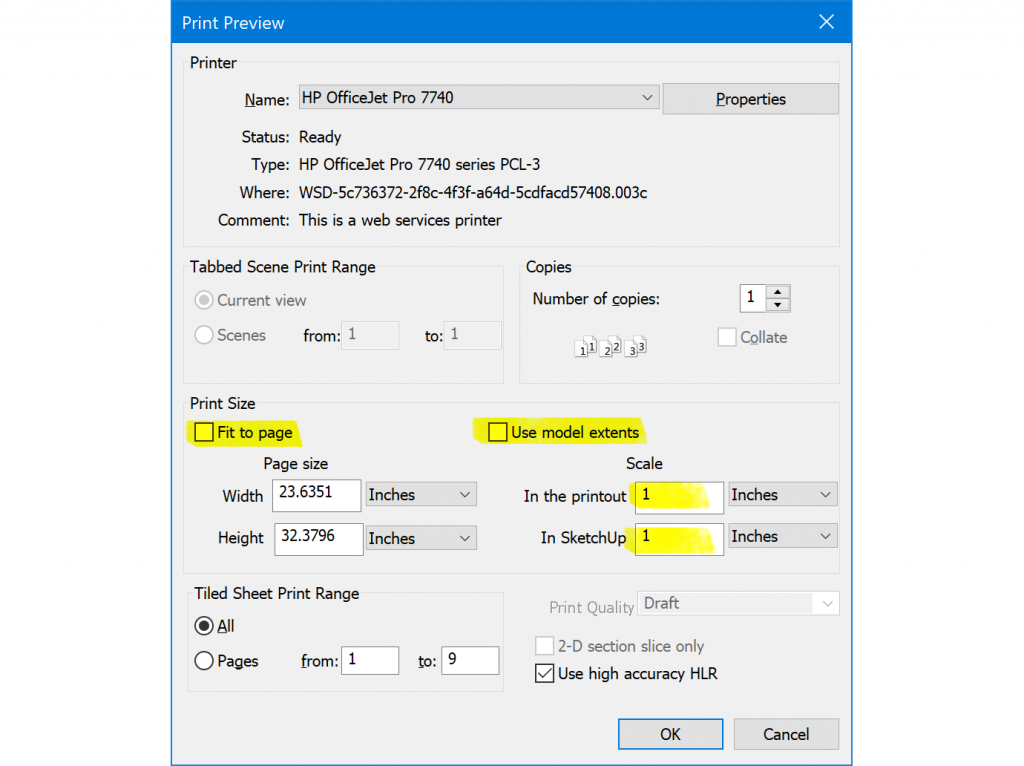Screen dimensions: 1024x766
Task: Click the Properties button
Action: click(x=750, y=99)
